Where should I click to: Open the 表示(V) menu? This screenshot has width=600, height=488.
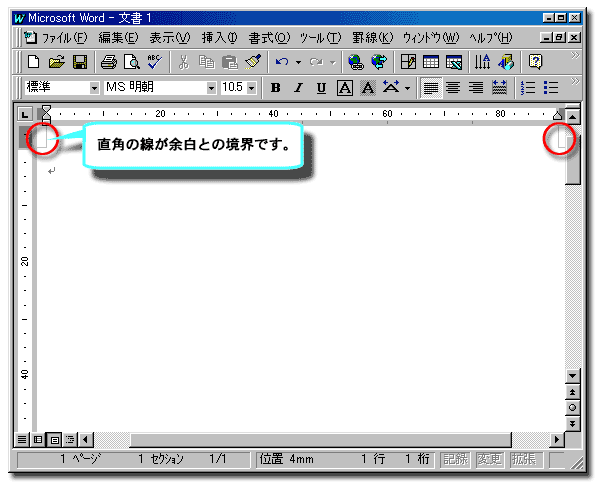coord(170,38)
